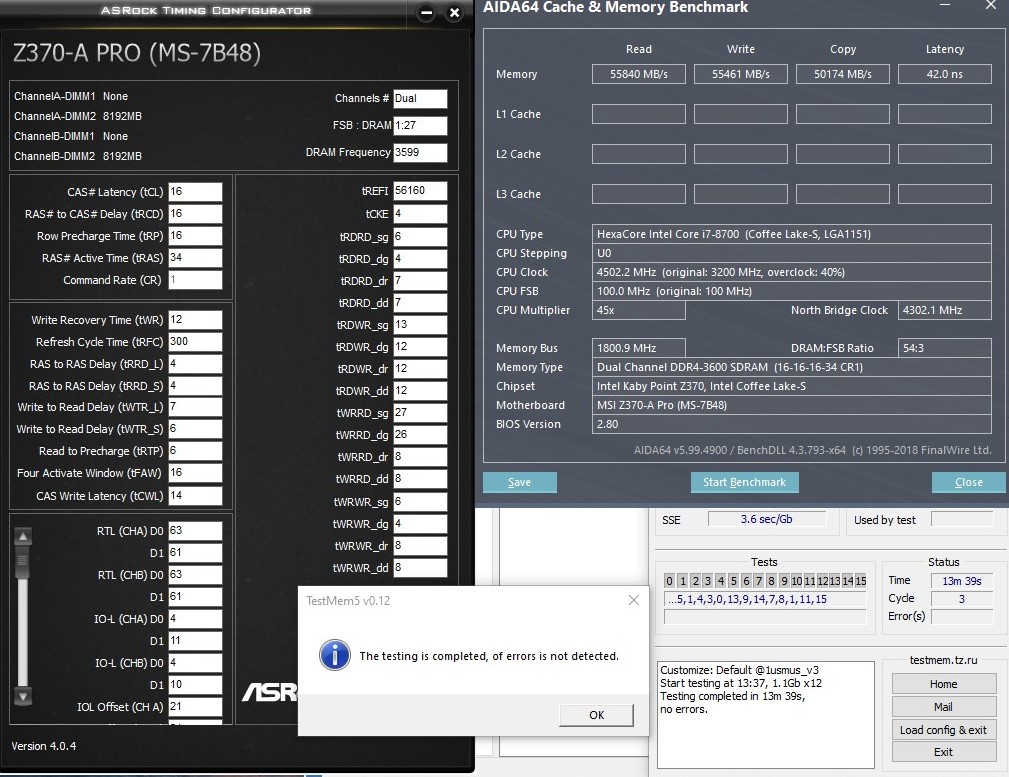Click the DRAM:FSB Ratio value 54:3
Viewport: 1009px width, 777px height.
(x=944, y=348)
